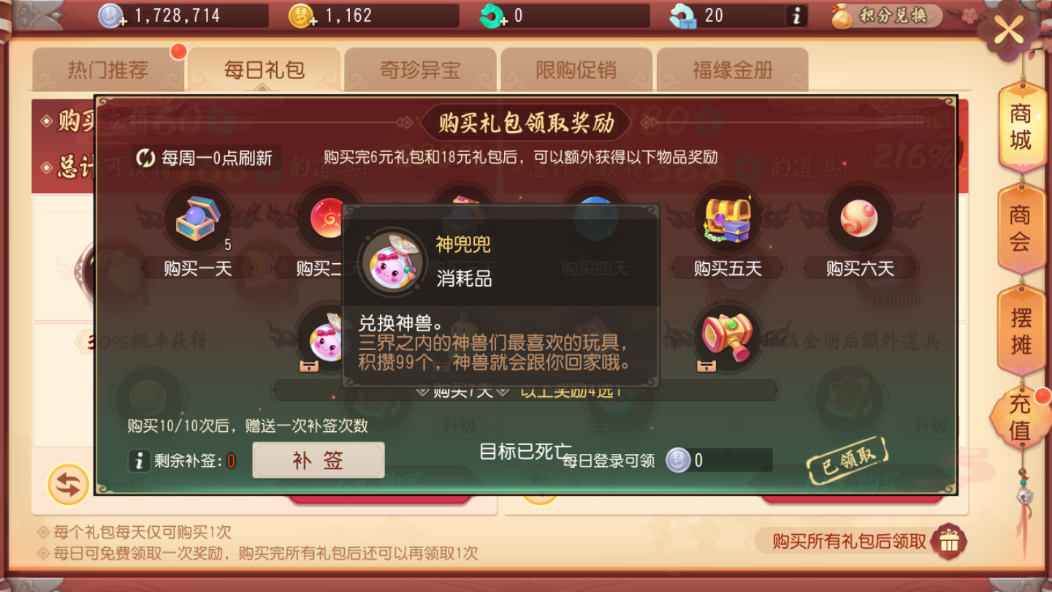Tap the 神兜兜 item portrait in tooltip
This screenshot has width=1052, height=592.
tap(392, 262)
